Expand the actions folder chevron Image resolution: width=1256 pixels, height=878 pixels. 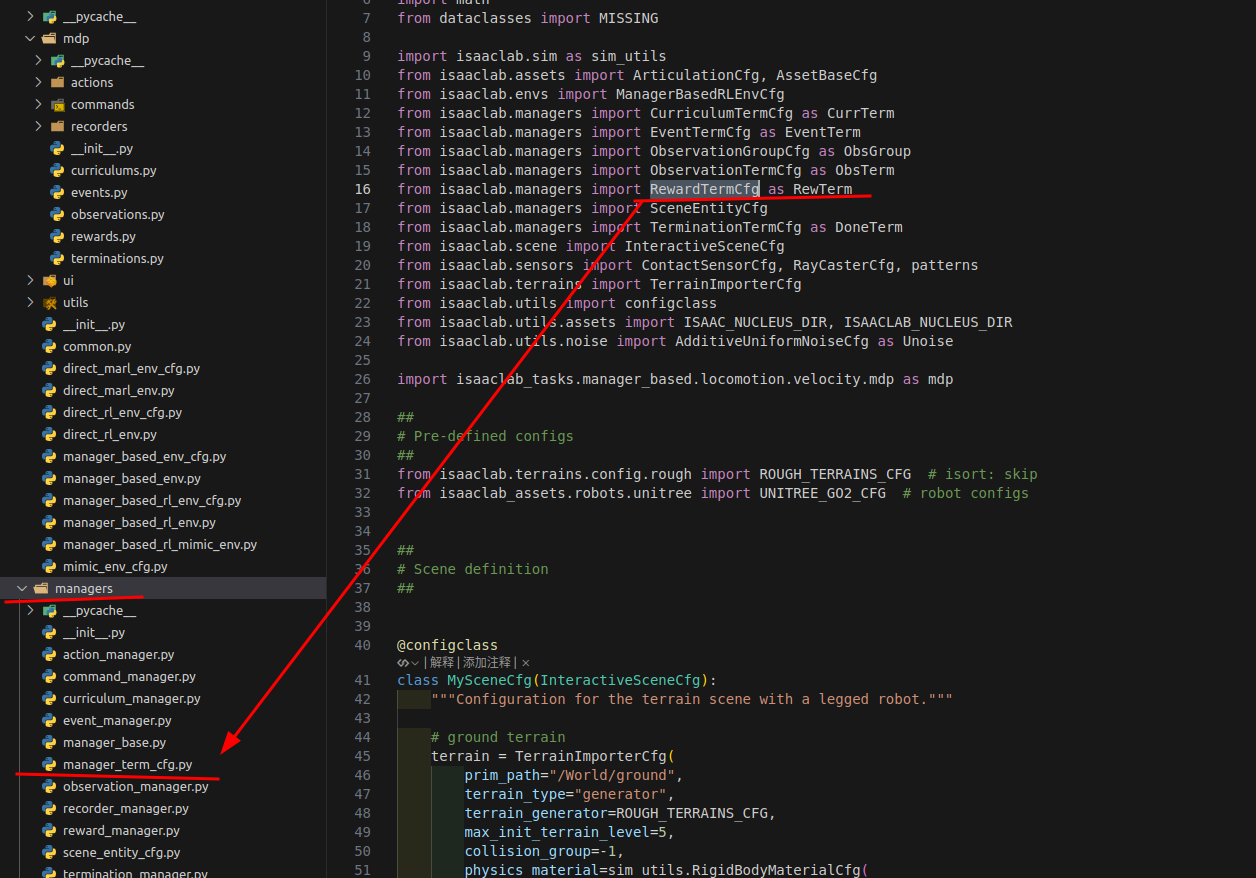tap(38, 83)
